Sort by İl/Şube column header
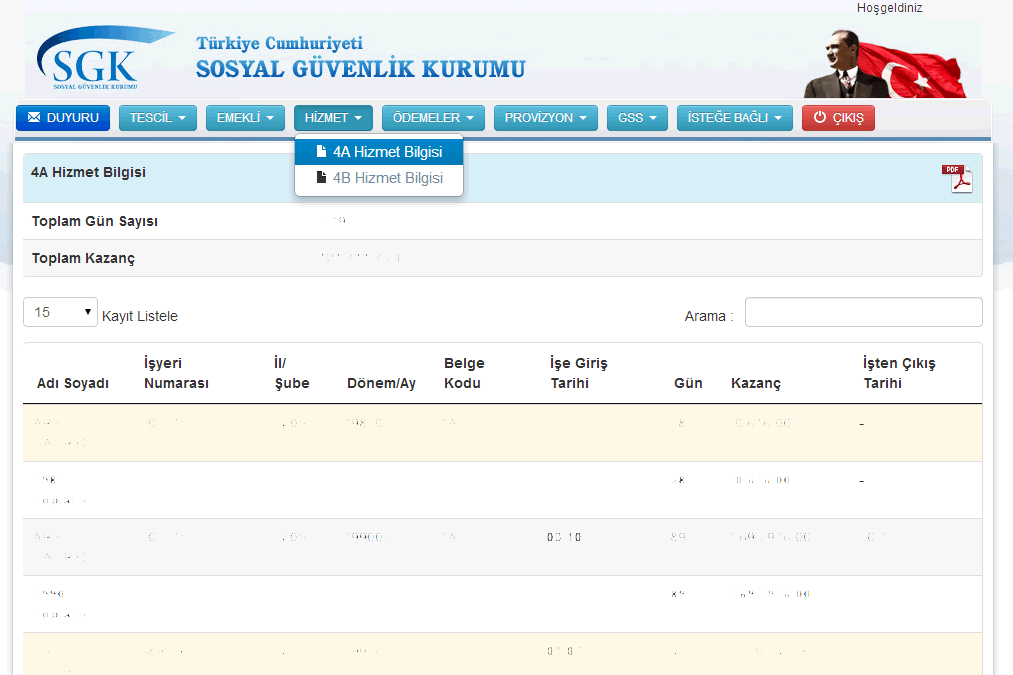 pyautogui.click(x=292, y=373)
